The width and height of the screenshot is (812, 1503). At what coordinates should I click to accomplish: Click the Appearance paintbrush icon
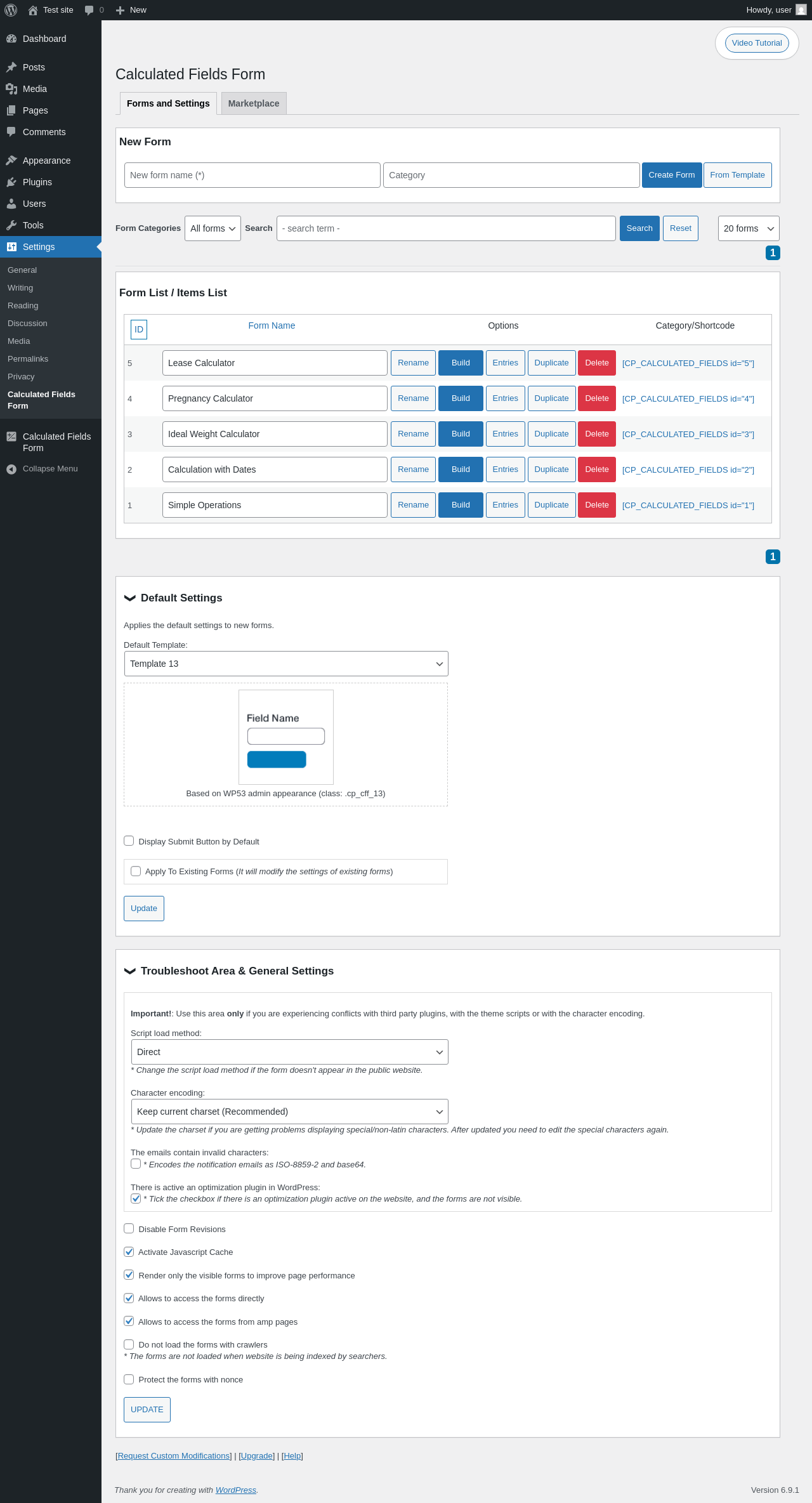pyautogui.click(x=11, y=161)
